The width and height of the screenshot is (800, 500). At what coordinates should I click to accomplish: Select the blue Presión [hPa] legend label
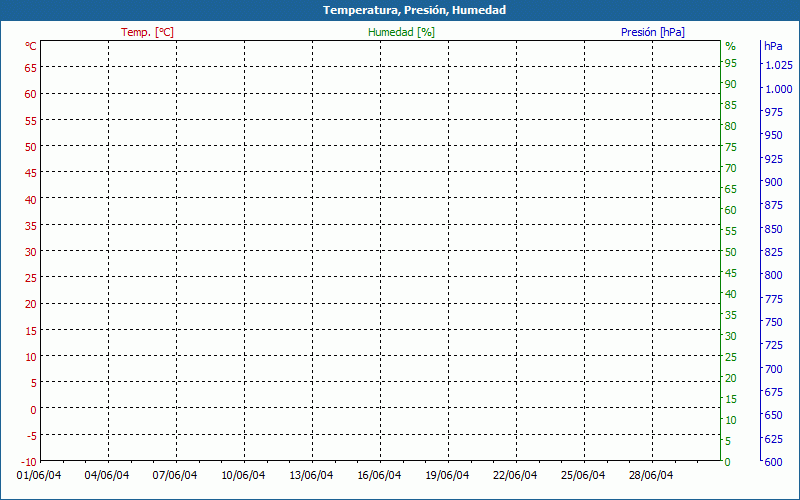[x=652, y=32]
